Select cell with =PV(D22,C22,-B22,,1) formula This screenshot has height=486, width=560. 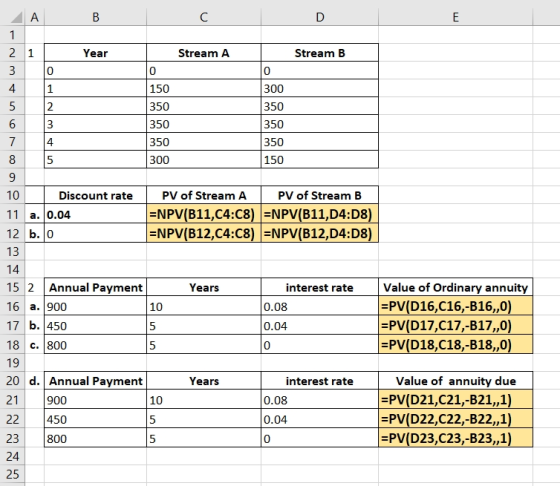(x=455, y=419)
